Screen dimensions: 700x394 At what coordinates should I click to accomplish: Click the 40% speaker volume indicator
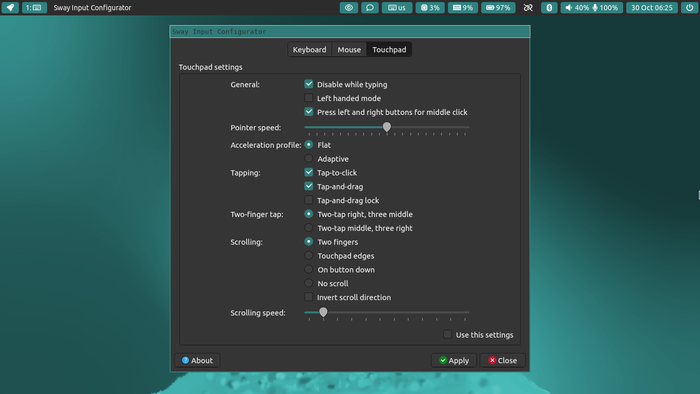pos(576,8)
